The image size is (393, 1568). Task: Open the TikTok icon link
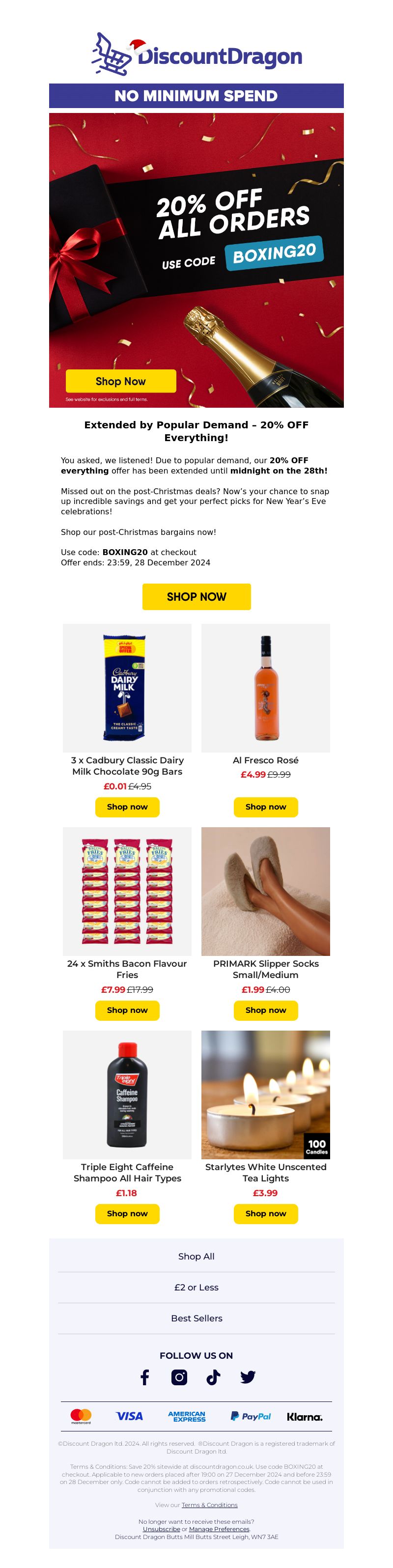coord(213,1377)
